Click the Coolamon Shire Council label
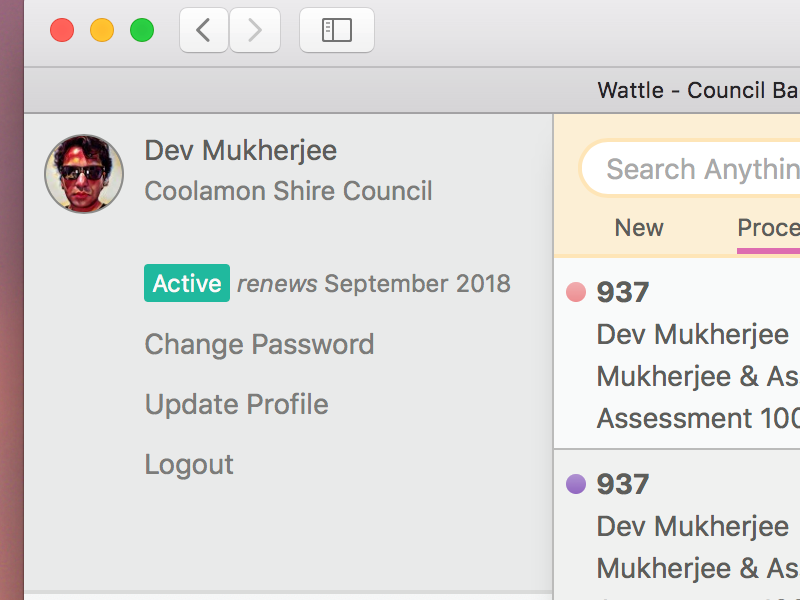This screenshot has height=600, width=800. (288, 190)
